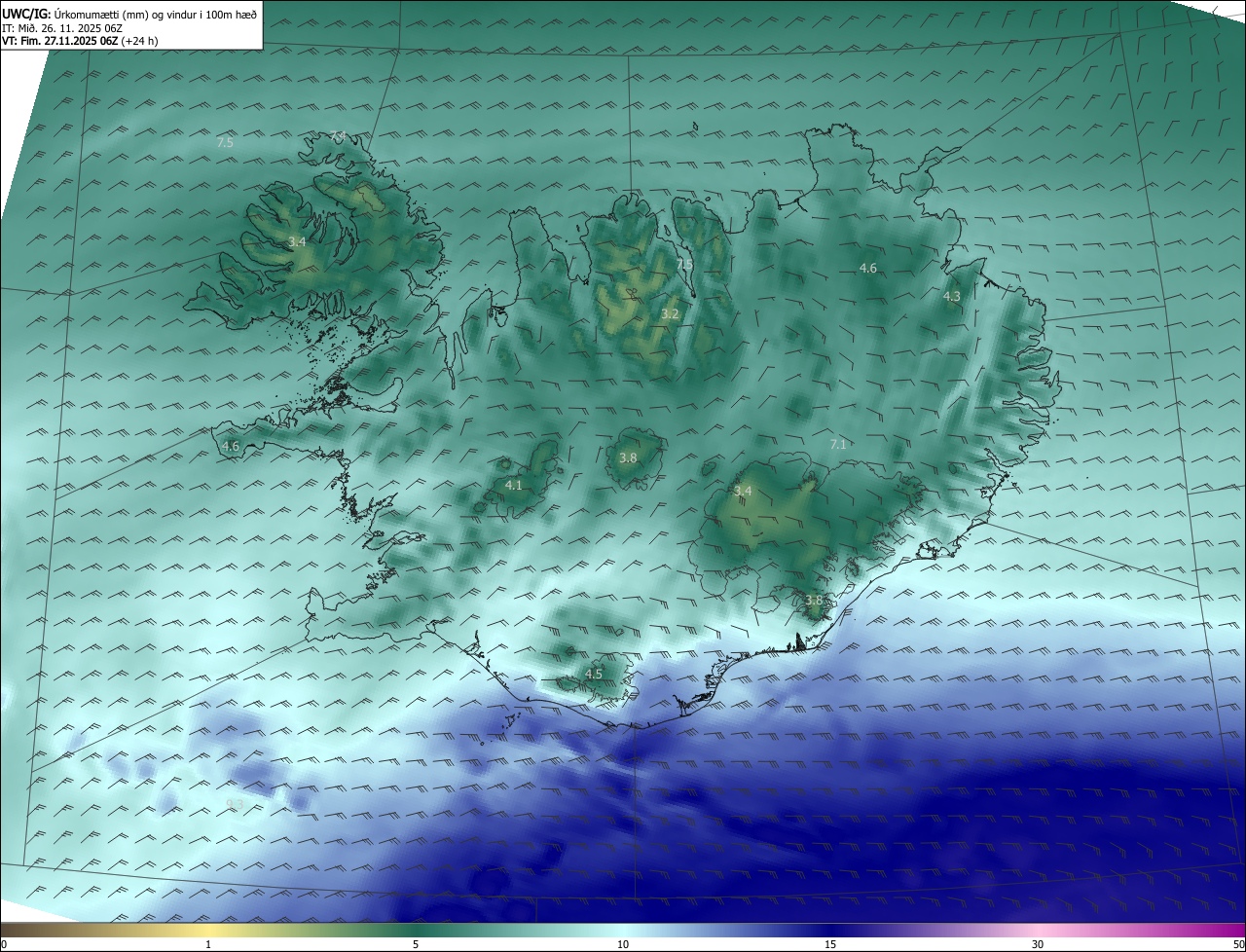
Task: Click the '0' tick label on the color scale
Action: pos(4,944)
